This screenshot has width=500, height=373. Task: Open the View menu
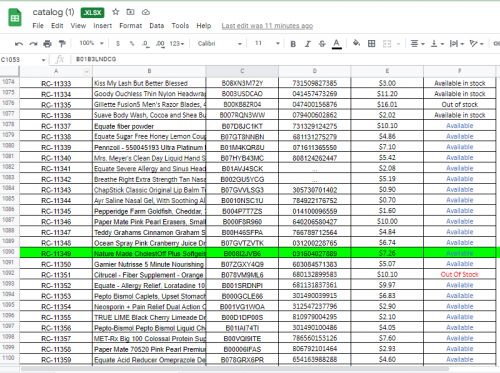(x=78, y=26)
